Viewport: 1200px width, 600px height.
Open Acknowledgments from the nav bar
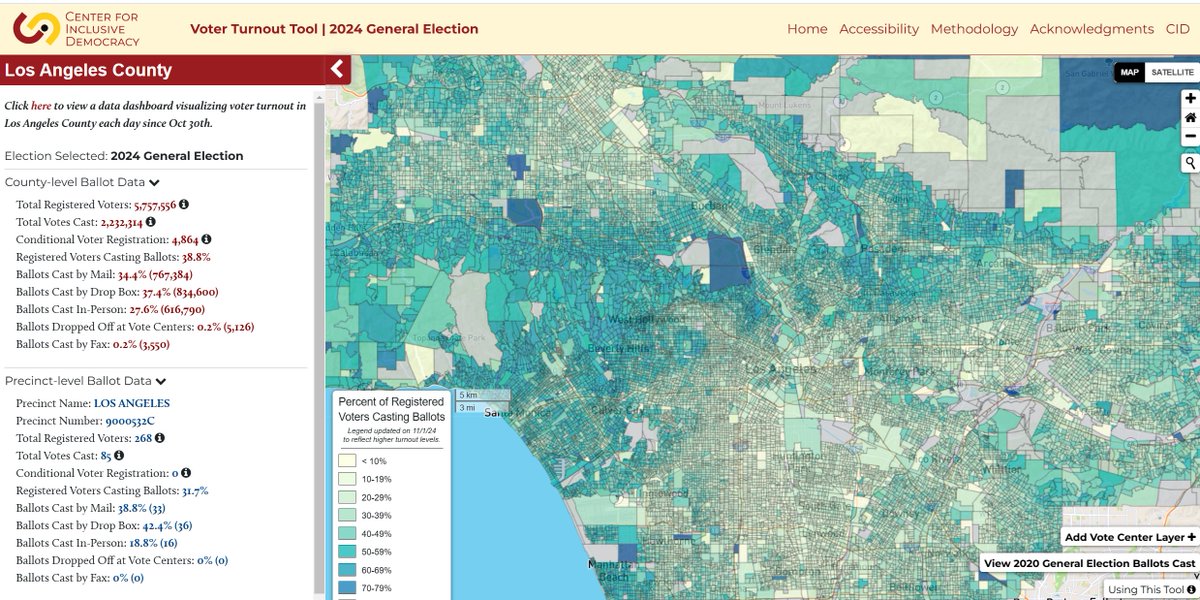[1092, 29]
